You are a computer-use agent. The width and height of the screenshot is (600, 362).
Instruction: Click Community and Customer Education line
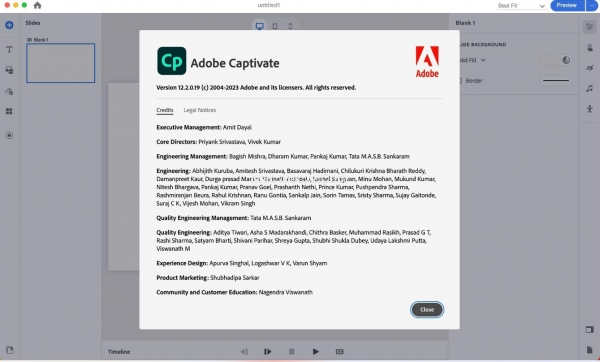[235, 292]
